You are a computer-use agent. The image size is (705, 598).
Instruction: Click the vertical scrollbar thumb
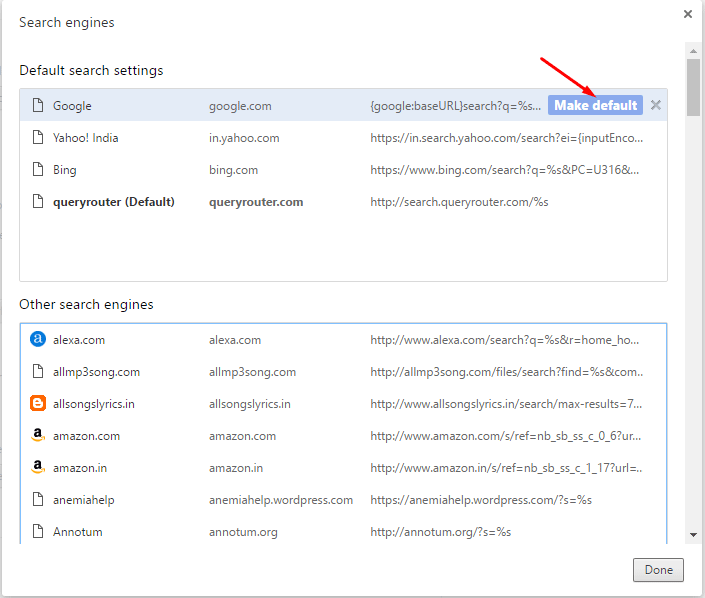click(693, 87)
